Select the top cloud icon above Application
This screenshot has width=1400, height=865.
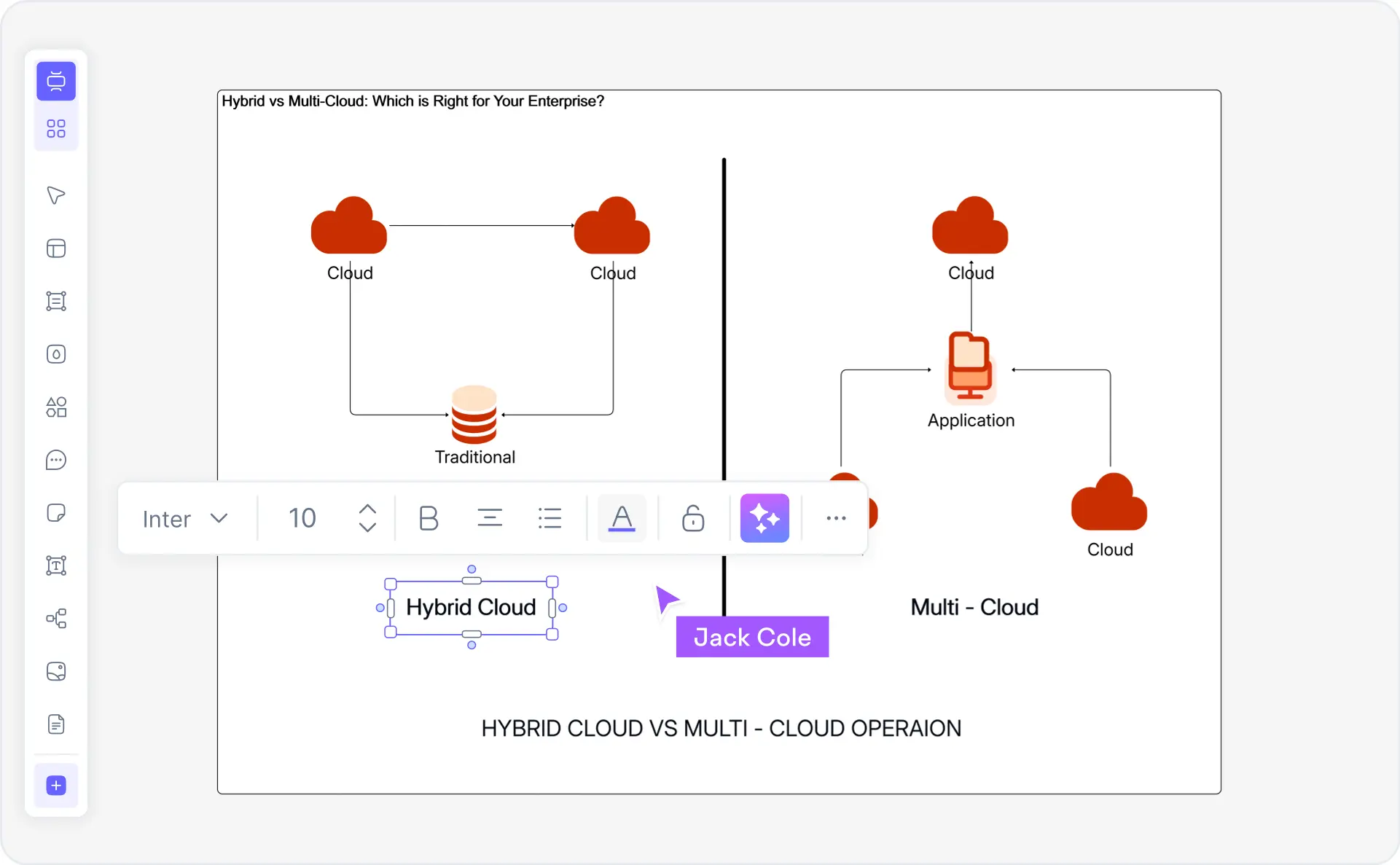tap(970, 225)
